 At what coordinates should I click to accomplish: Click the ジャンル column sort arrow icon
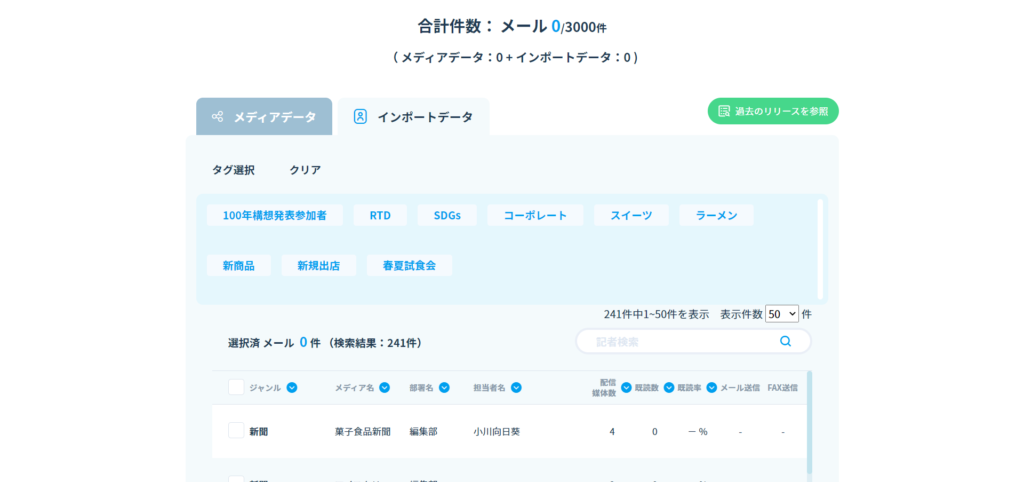pos(292,388)
